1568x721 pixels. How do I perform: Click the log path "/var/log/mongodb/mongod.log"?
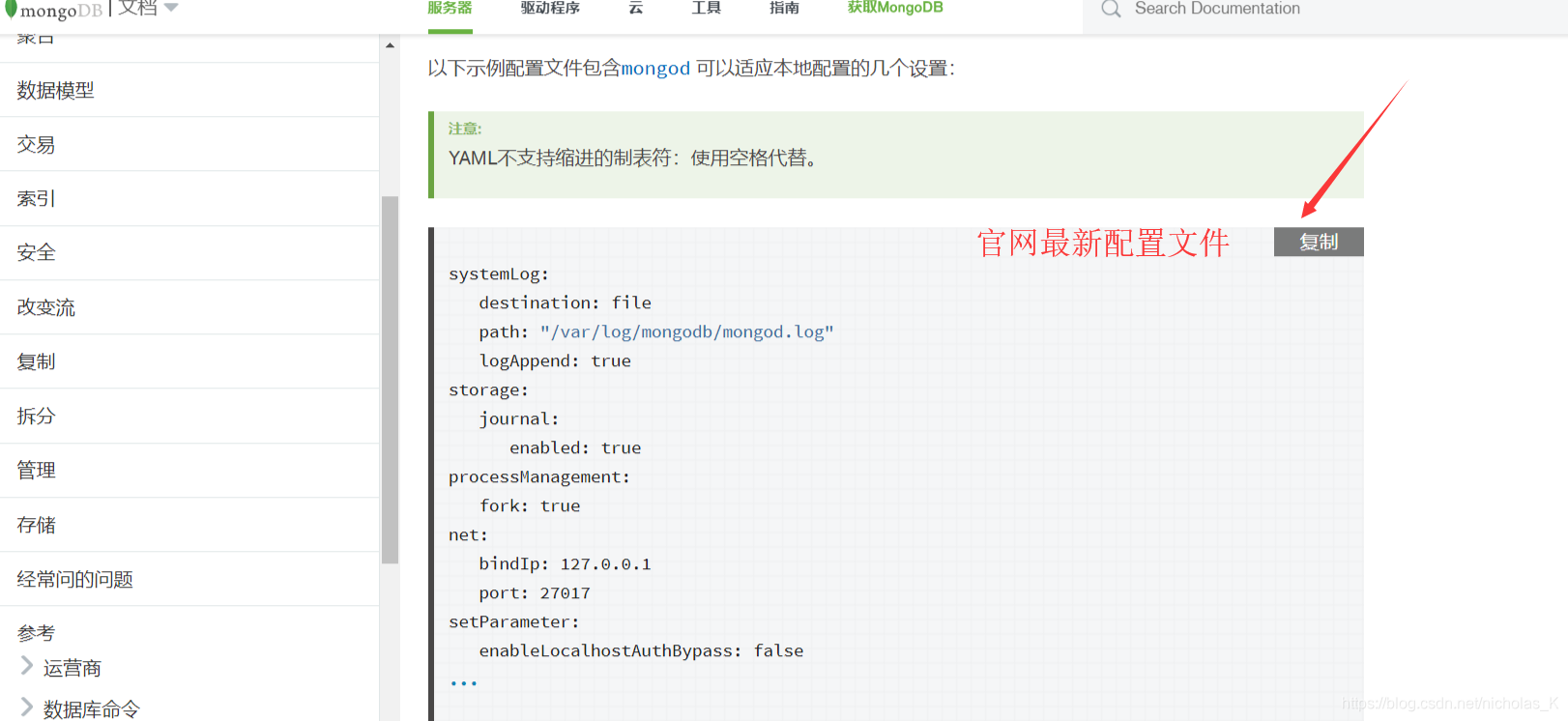pyautogui.click(x=686, y=332)
